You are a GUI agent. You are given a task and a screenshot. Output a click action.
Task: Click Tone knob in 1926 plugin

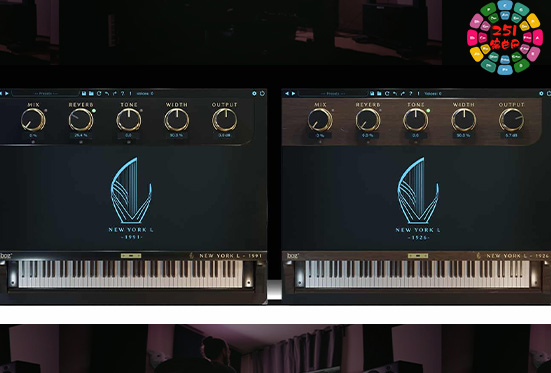click(x=416, y=120)
